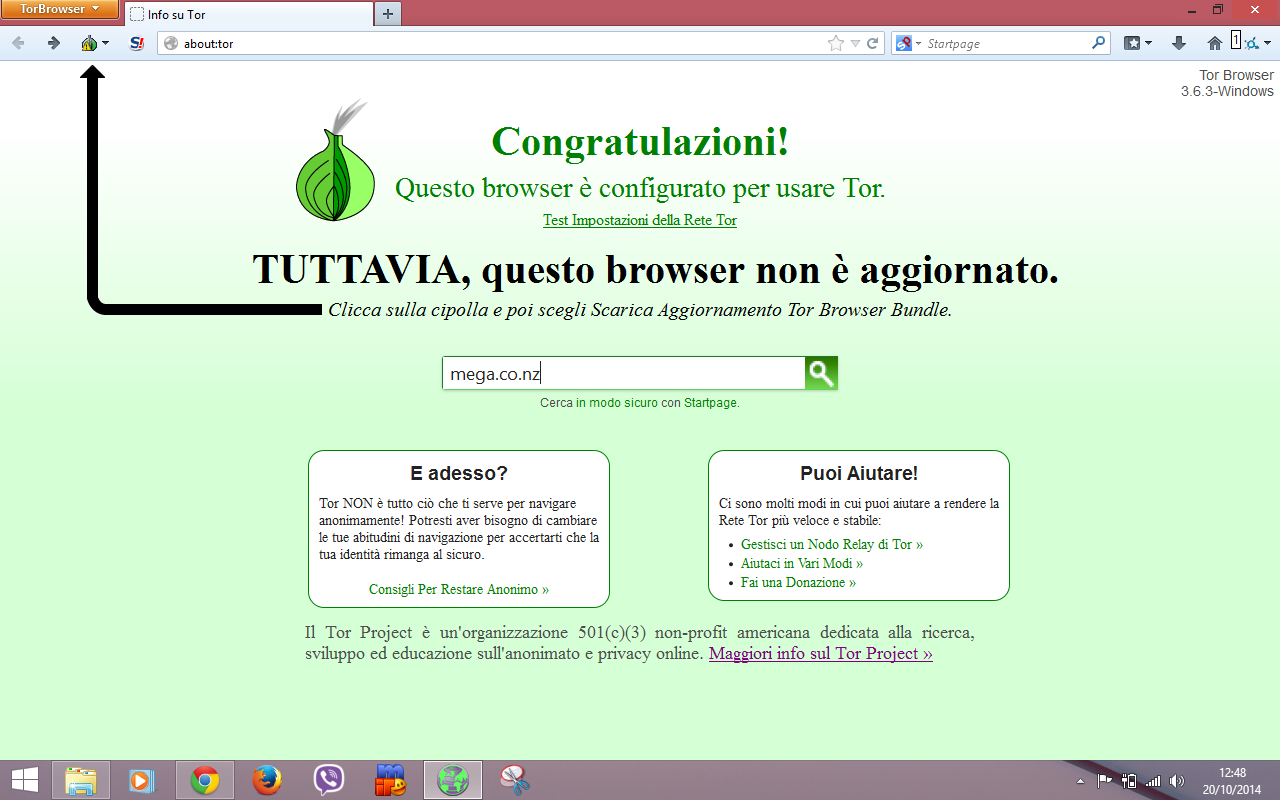Open Consigli Per Restare Anonimo link

(x=459, y=590)
